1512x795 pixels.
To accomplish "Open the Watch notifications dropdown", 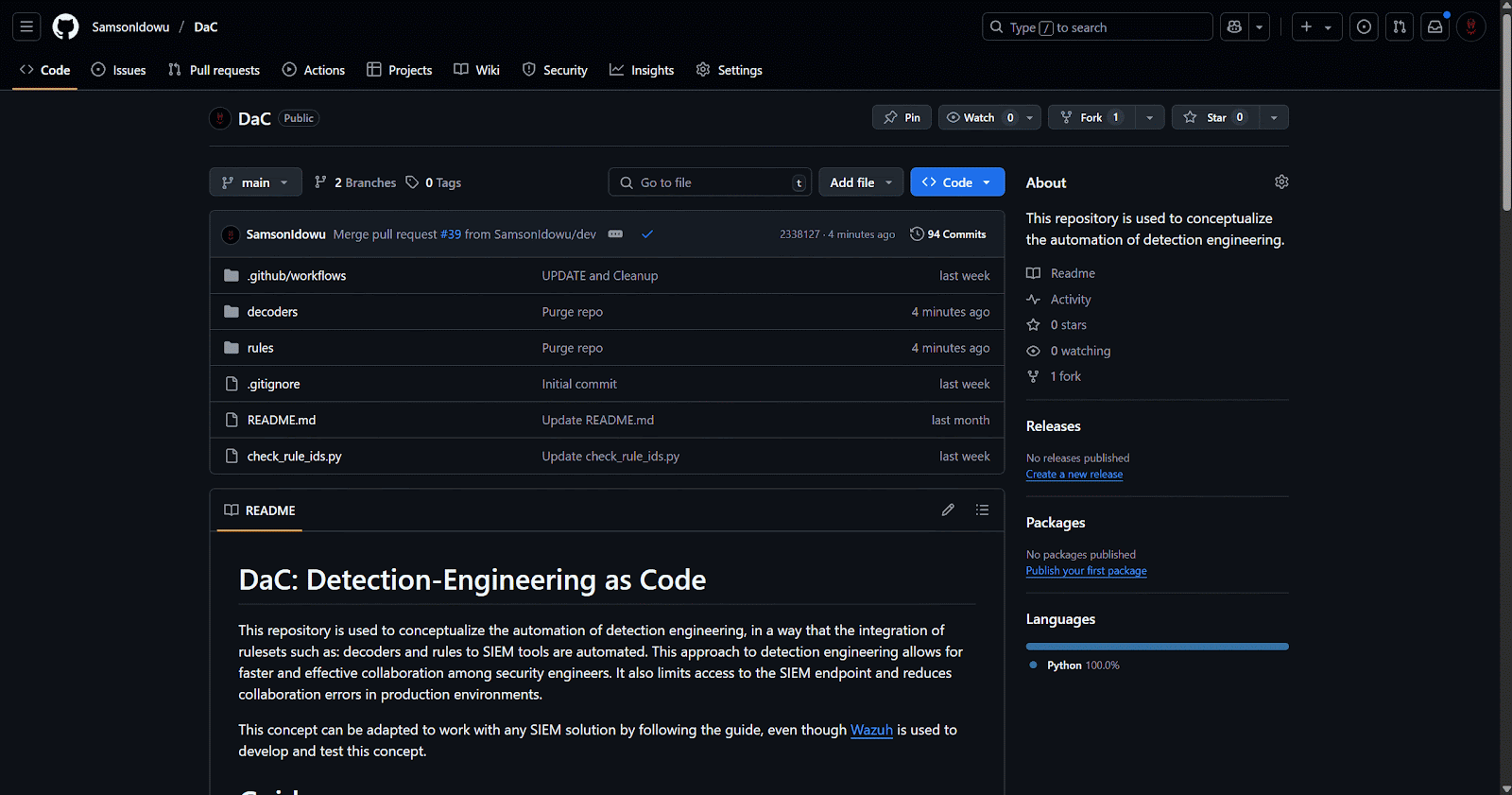I will 989,117.
